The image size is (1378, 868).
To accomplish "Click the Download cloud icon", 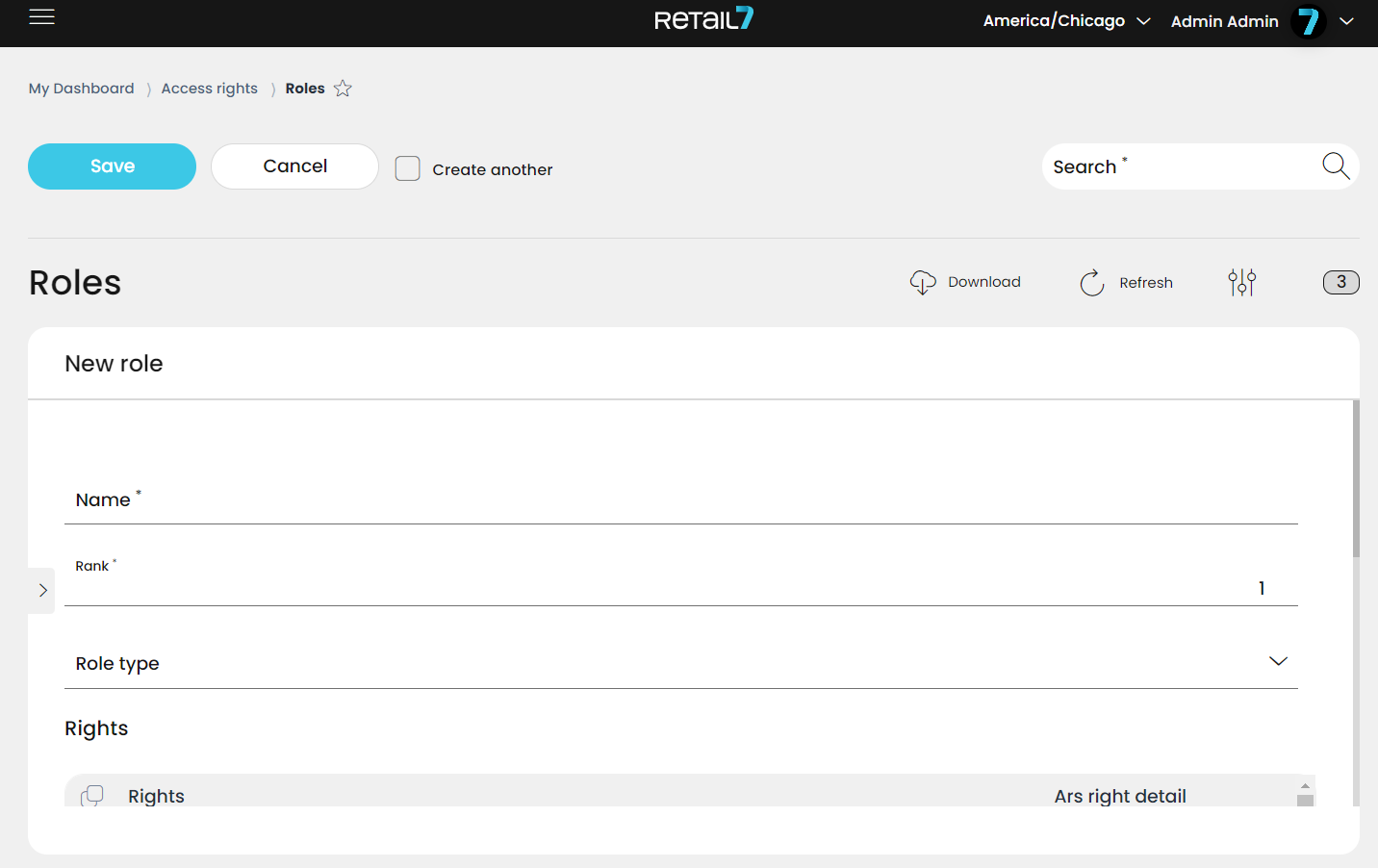I will (923, 282).
